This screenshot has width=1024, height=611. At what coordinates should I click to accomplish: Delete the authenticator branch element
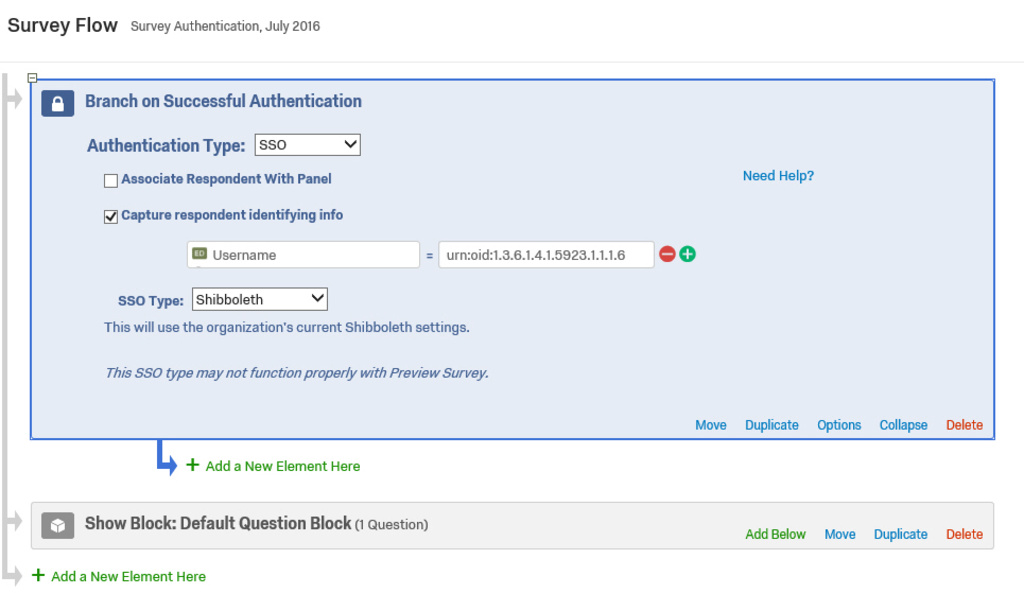pyautogui.click(x=963, y=424)
